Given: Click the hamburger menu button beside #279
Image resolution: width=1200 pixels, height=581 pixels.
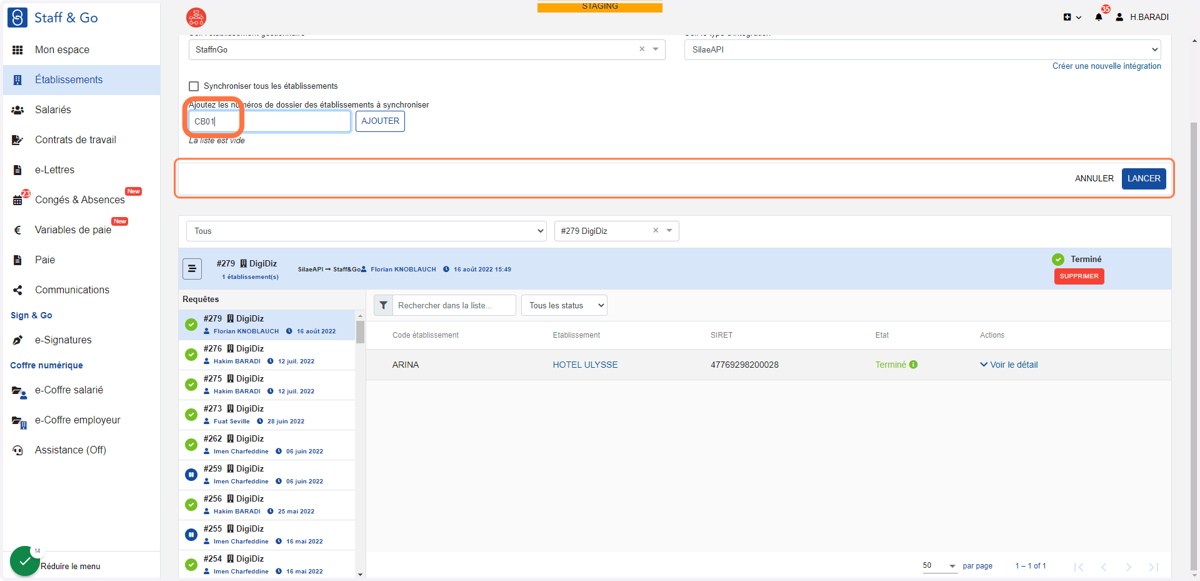Looking at the screenshot, I should click(x=192, y=268).
